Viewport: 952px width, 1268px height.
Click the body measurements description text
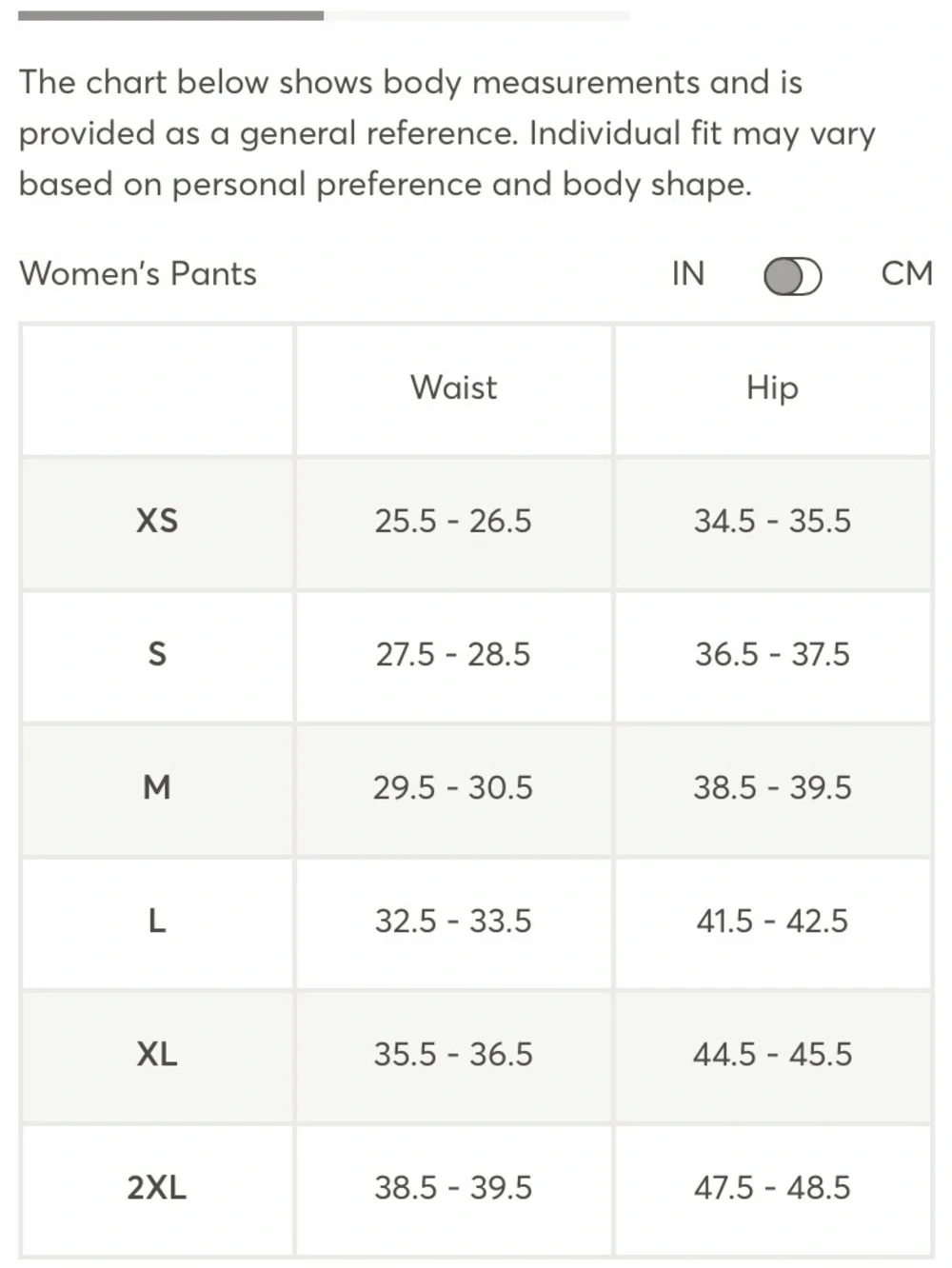(446, 133)
